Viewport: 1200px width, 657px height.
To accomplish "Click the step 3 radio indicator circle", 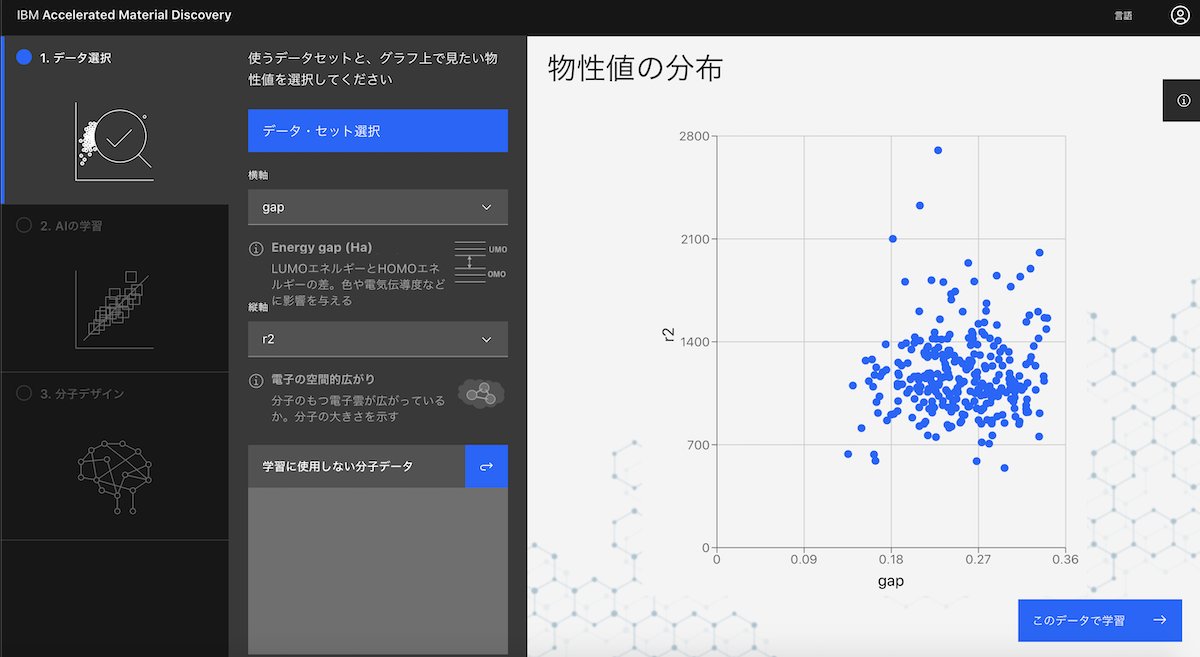I will click(25, 394).
